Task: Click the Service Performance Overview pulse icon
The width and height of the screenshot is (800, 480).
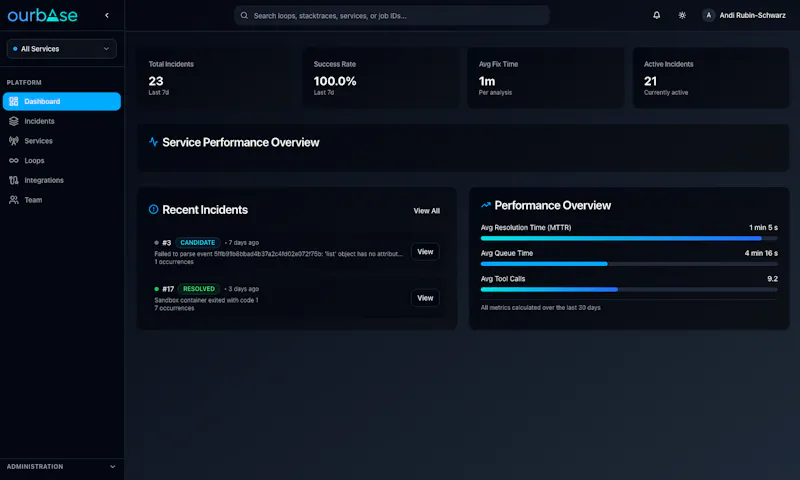Action: 153,142
